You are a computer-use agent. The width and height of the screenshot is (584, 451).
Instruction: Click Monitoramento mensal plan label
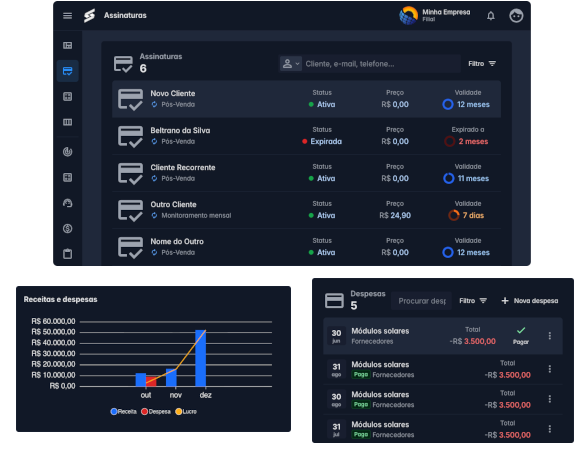(196, 215)
